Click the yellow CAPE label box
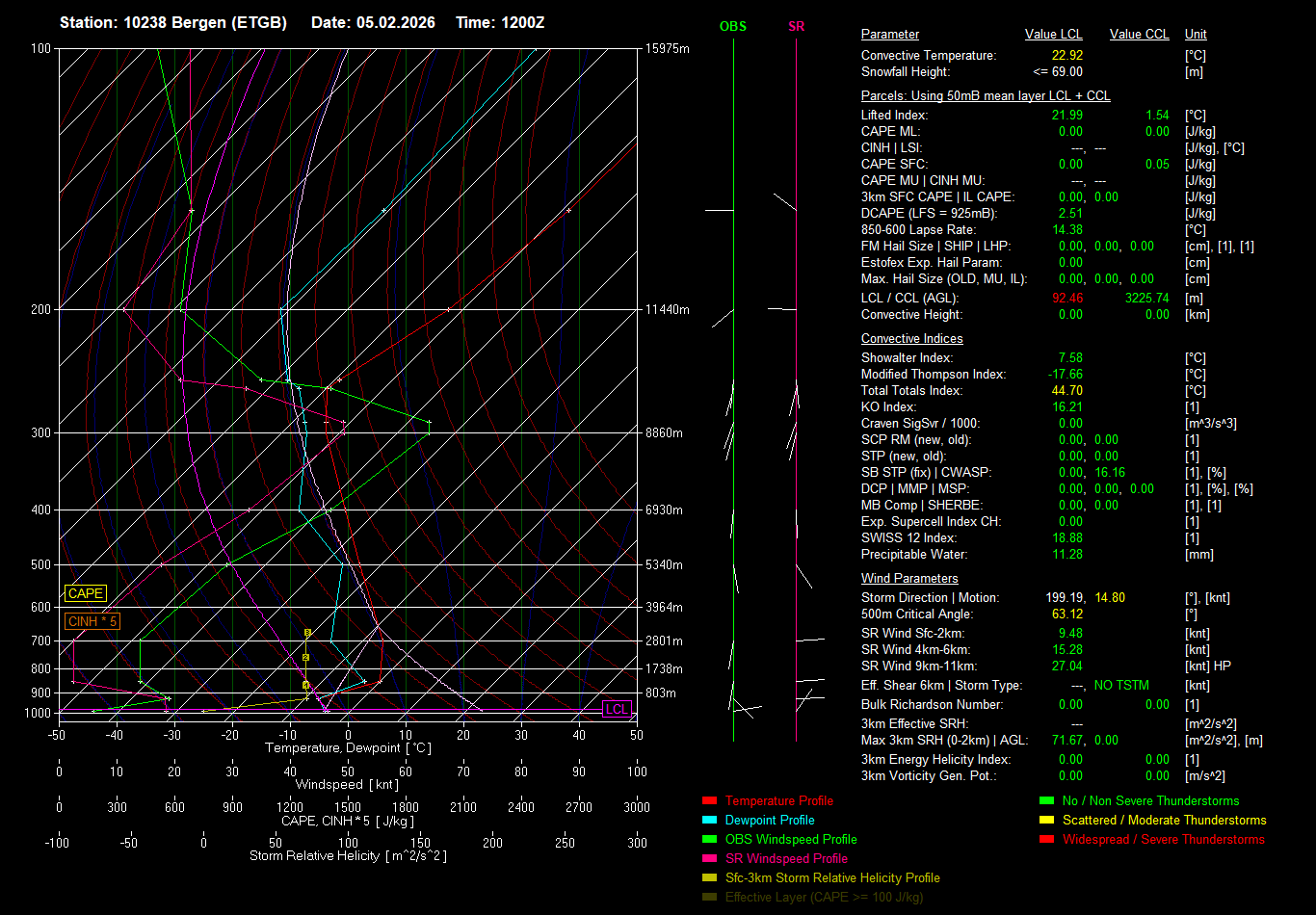Image resolution: width=1316 pixels, height=915 pixels. (86, 594)
